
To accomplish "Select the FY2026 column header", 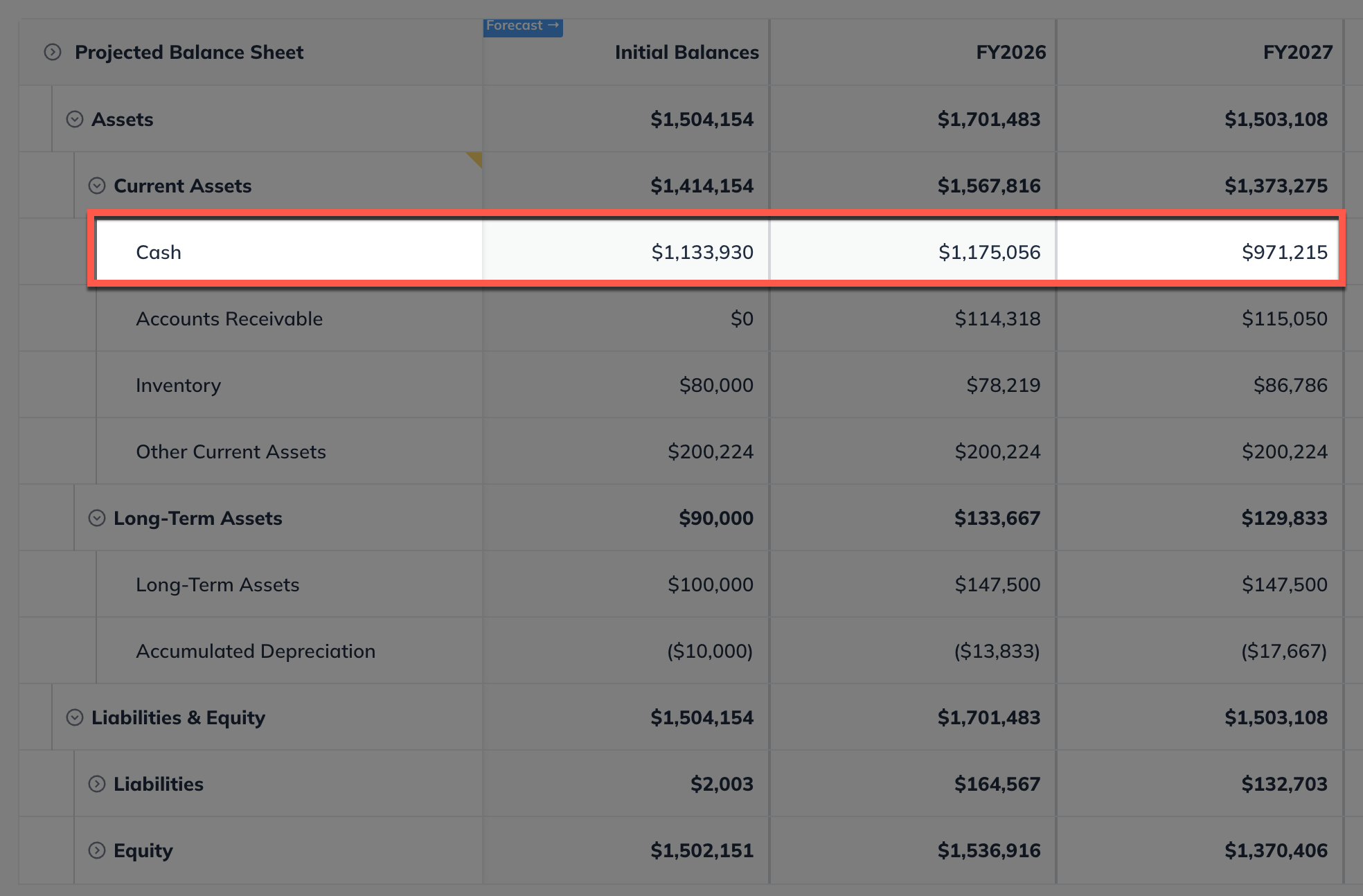I will pyautogui.click(x=1010, y=52).
